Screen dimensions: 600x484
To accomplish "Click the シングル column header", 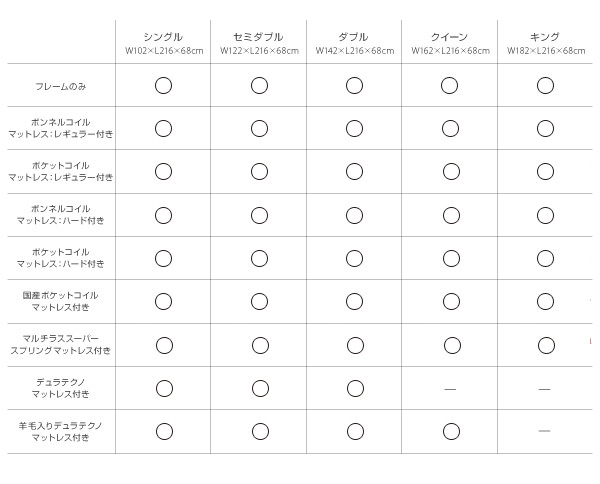I will click(x=163, y=43).
